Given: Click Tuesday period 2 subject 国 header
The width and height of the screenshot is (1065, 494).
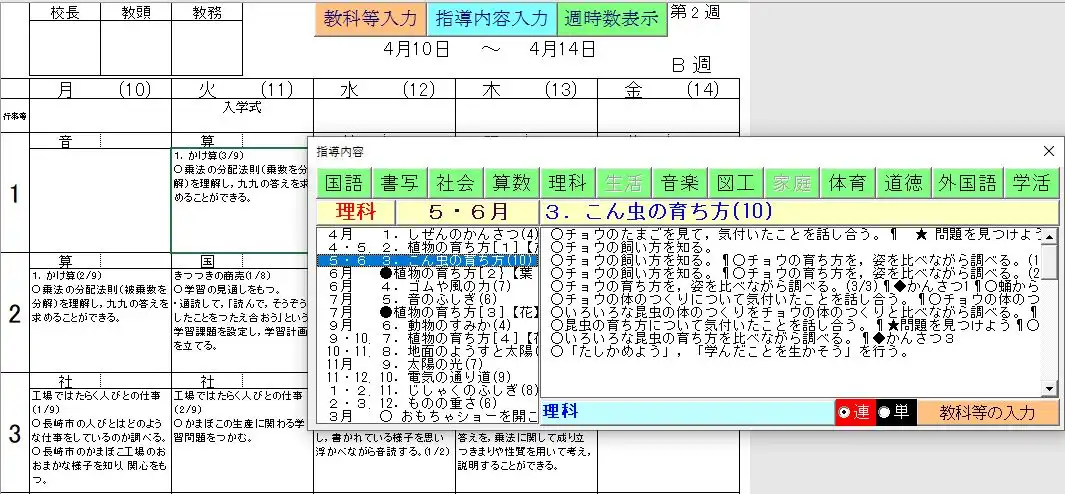Looking at the screenshot, I should tap(207, 261).
